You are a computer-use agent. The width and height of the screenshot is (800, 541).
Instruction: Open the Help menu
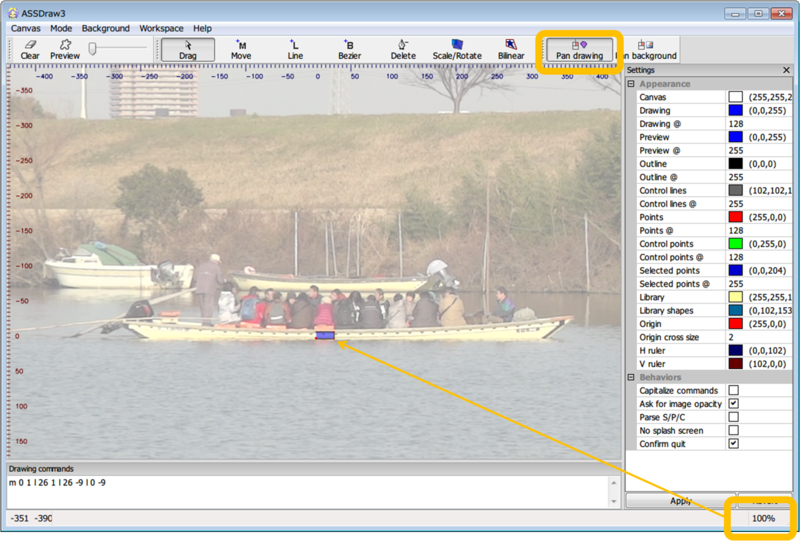(x=202, y=29)
